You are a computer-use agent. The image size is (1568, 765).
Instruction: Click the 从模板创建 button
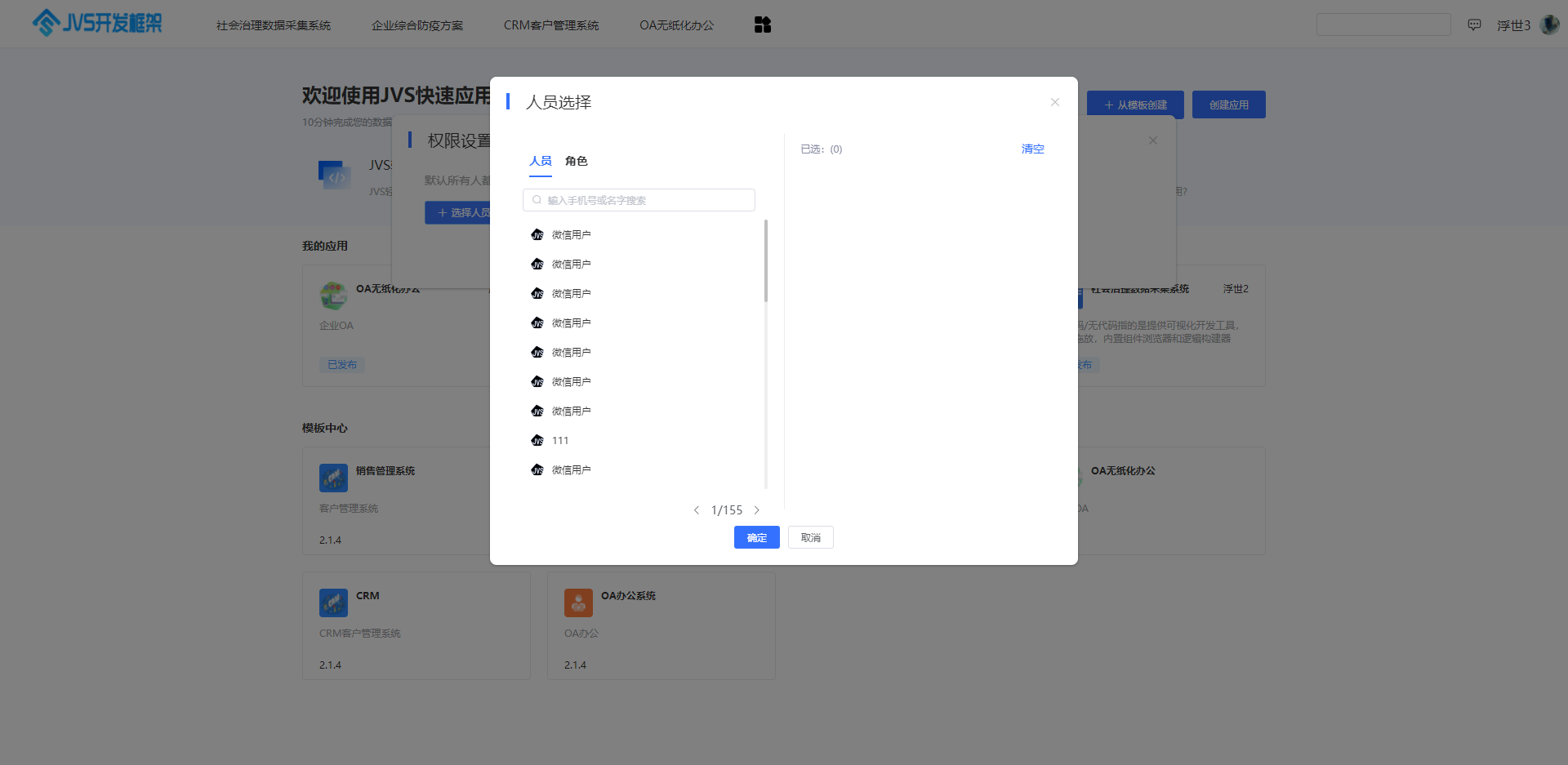(1135, 105)
